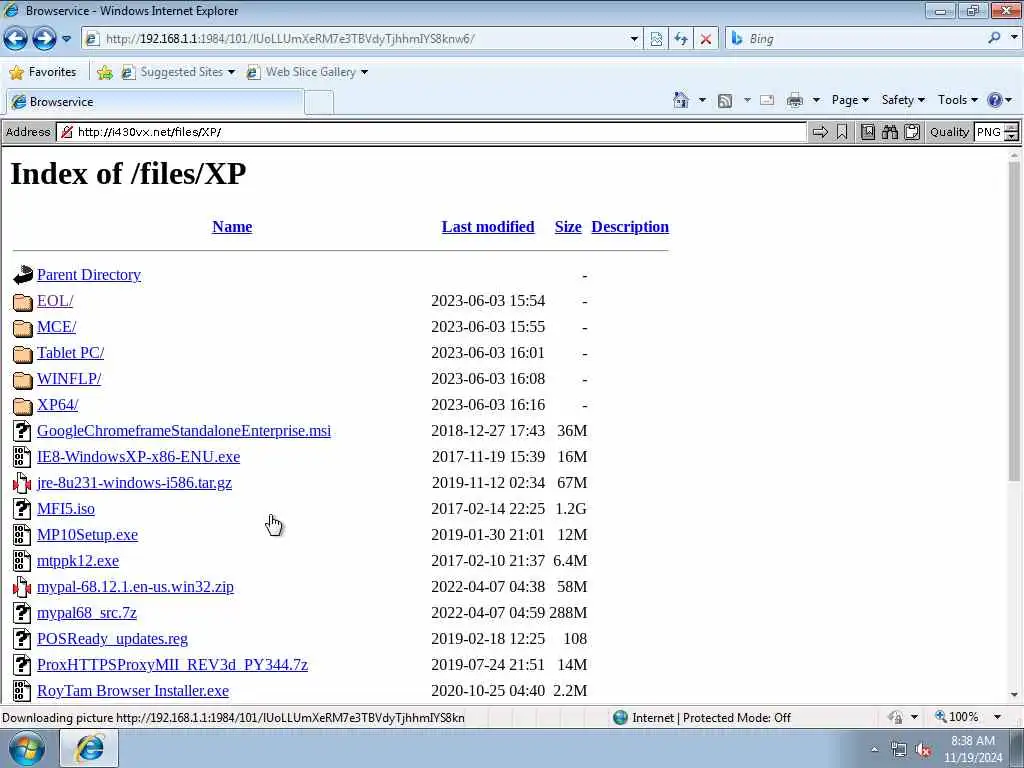The width and height of the screenshot is (1024, 768).
Task: Click the Home icon in command bar
Action: 680,100
